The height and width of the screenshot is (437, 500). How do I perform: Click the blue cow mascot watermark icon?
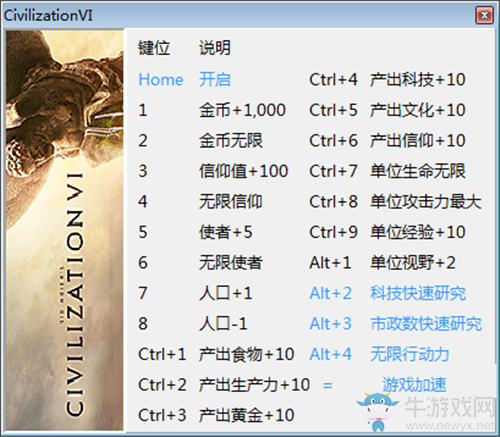click(x=377, y=412)
